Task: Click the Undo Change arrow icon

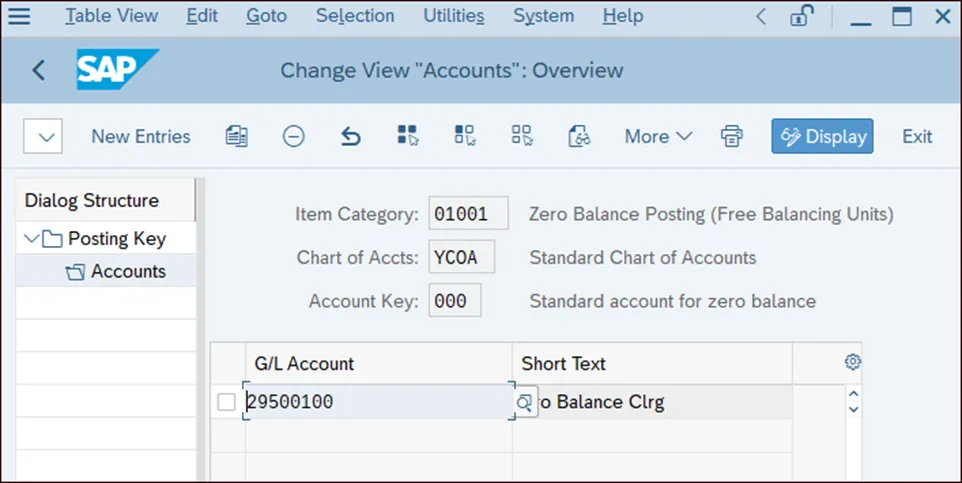Action: pos(350,137)
